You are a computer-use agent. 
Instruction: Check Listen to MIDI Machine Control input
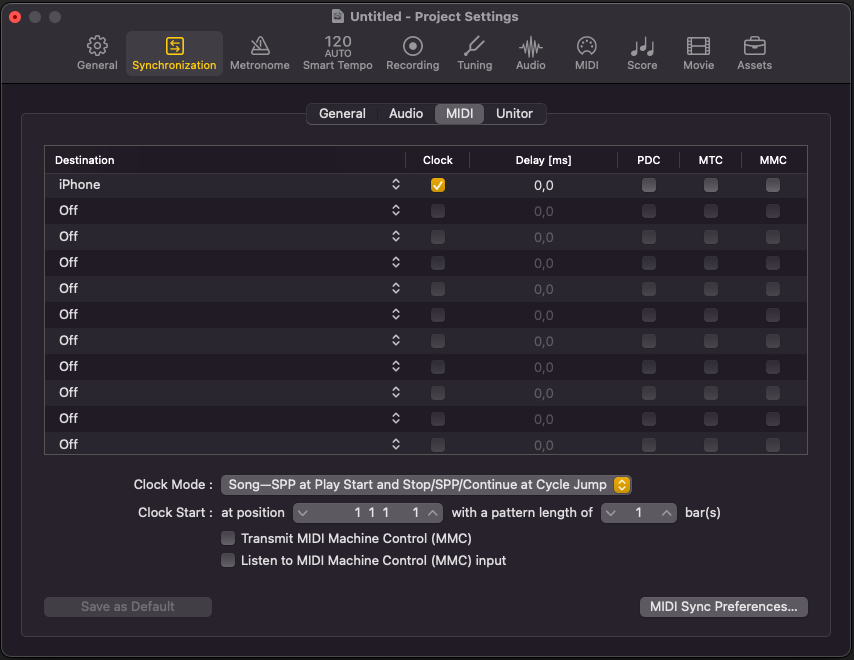pos(228,560)
